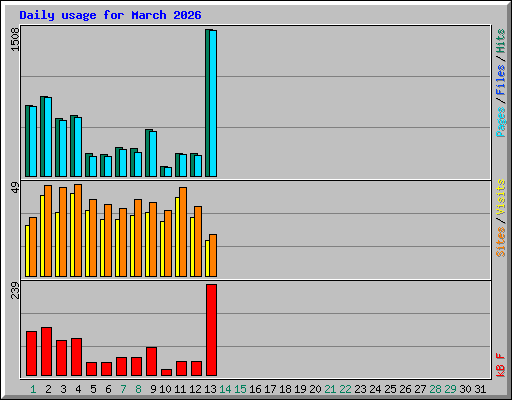
Task: Click day label 25 on x-axis
Action: click(390, 389)
